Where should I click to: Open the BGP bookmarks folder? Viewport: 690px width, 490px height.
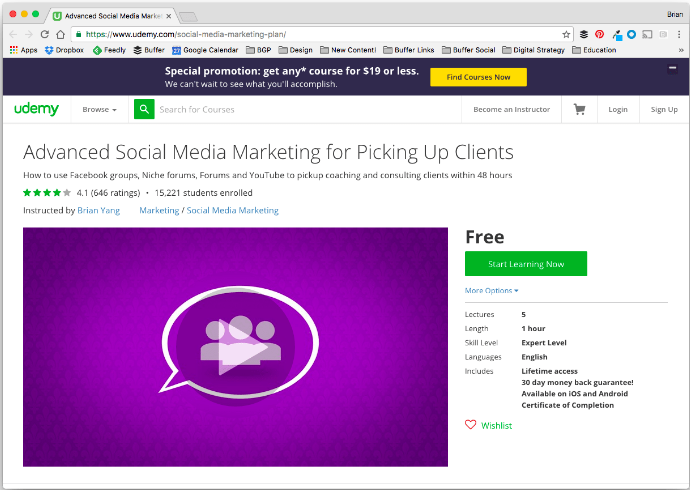click(259, 50)
